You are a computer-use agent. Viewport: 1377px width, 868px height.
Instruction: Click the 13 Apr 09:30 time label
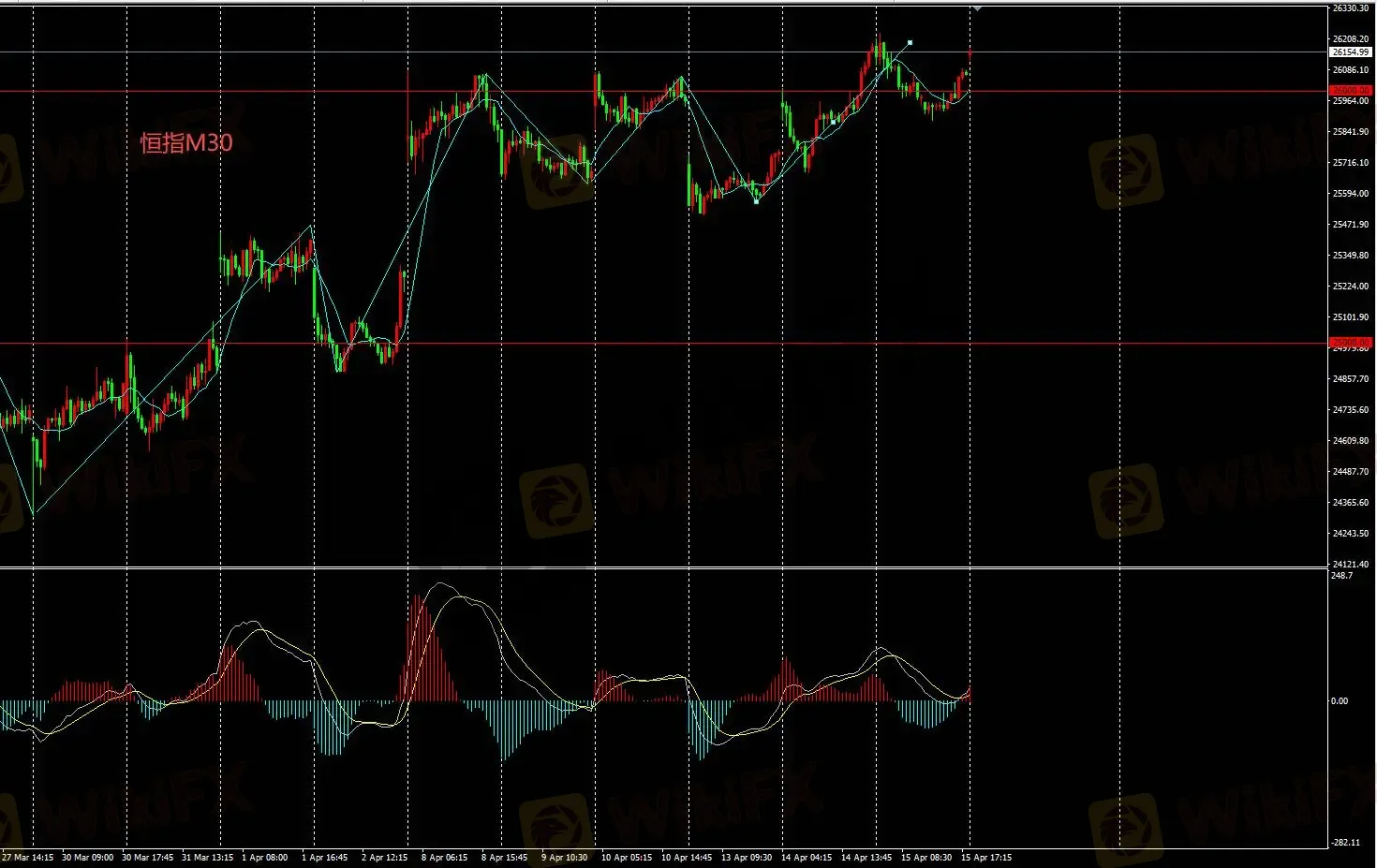(x=746, y=857)
